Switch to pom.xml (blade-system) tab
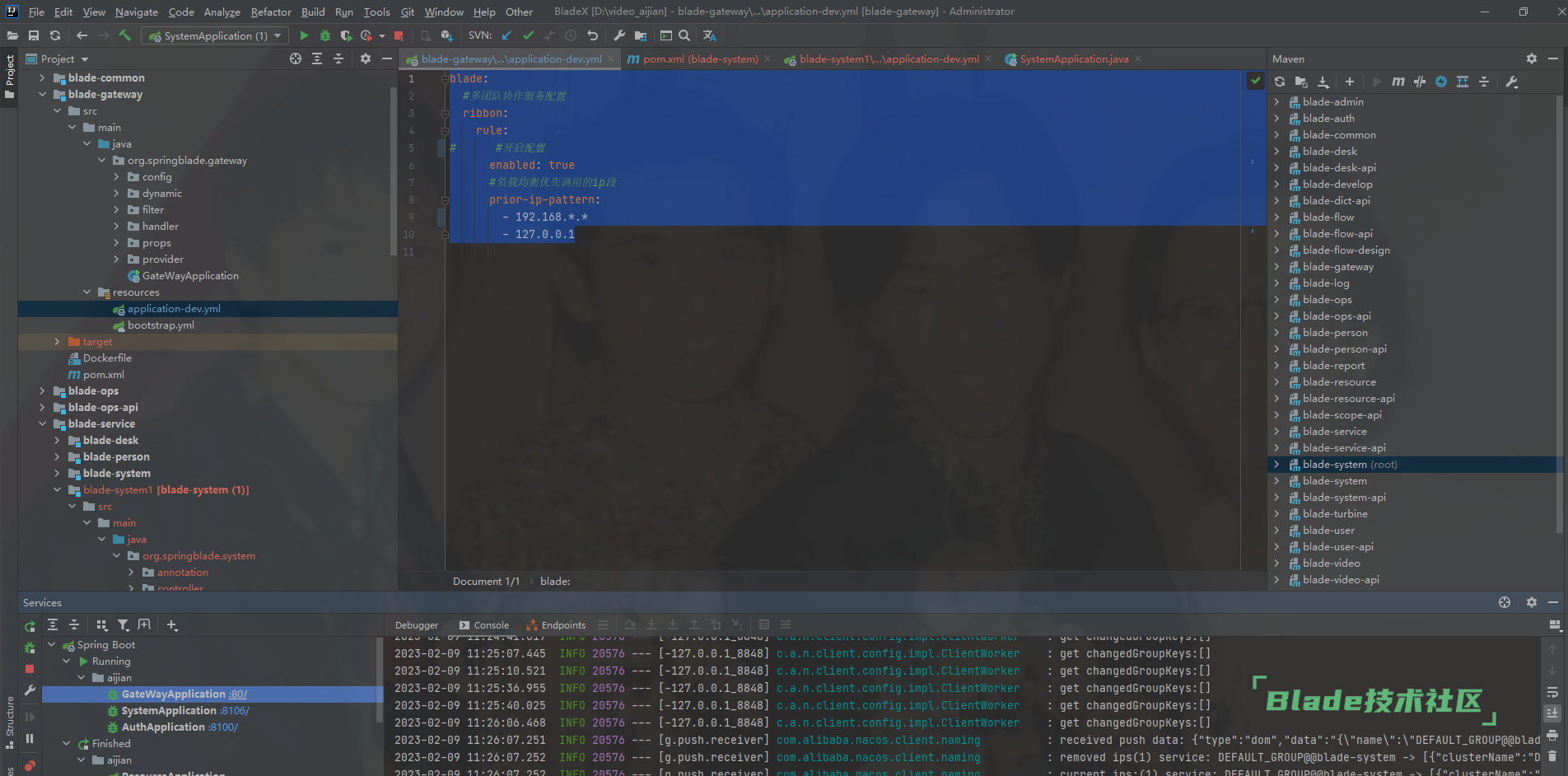 pos(700,58)
